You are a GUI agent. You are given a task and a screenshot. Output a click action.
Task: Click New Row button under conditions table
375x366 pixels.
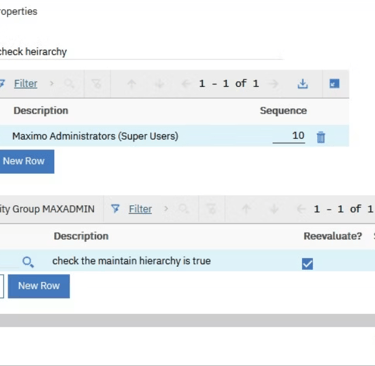(x=39, y=286)
